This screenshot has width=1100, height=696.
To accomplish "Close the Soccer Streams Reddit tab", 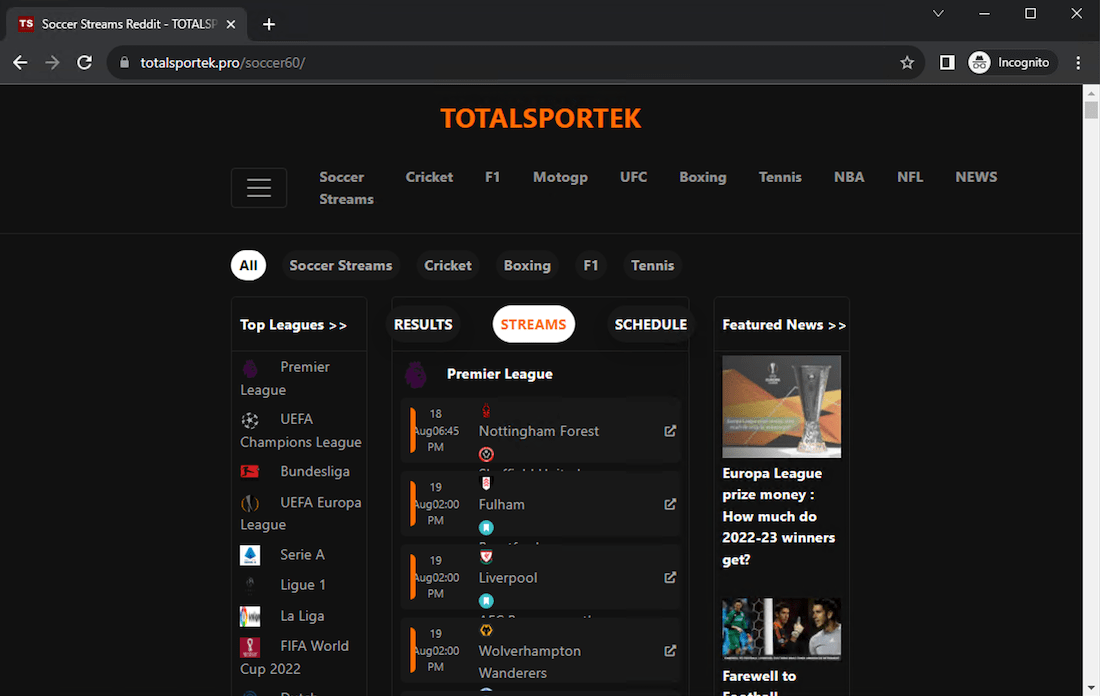I will point(231,24).
